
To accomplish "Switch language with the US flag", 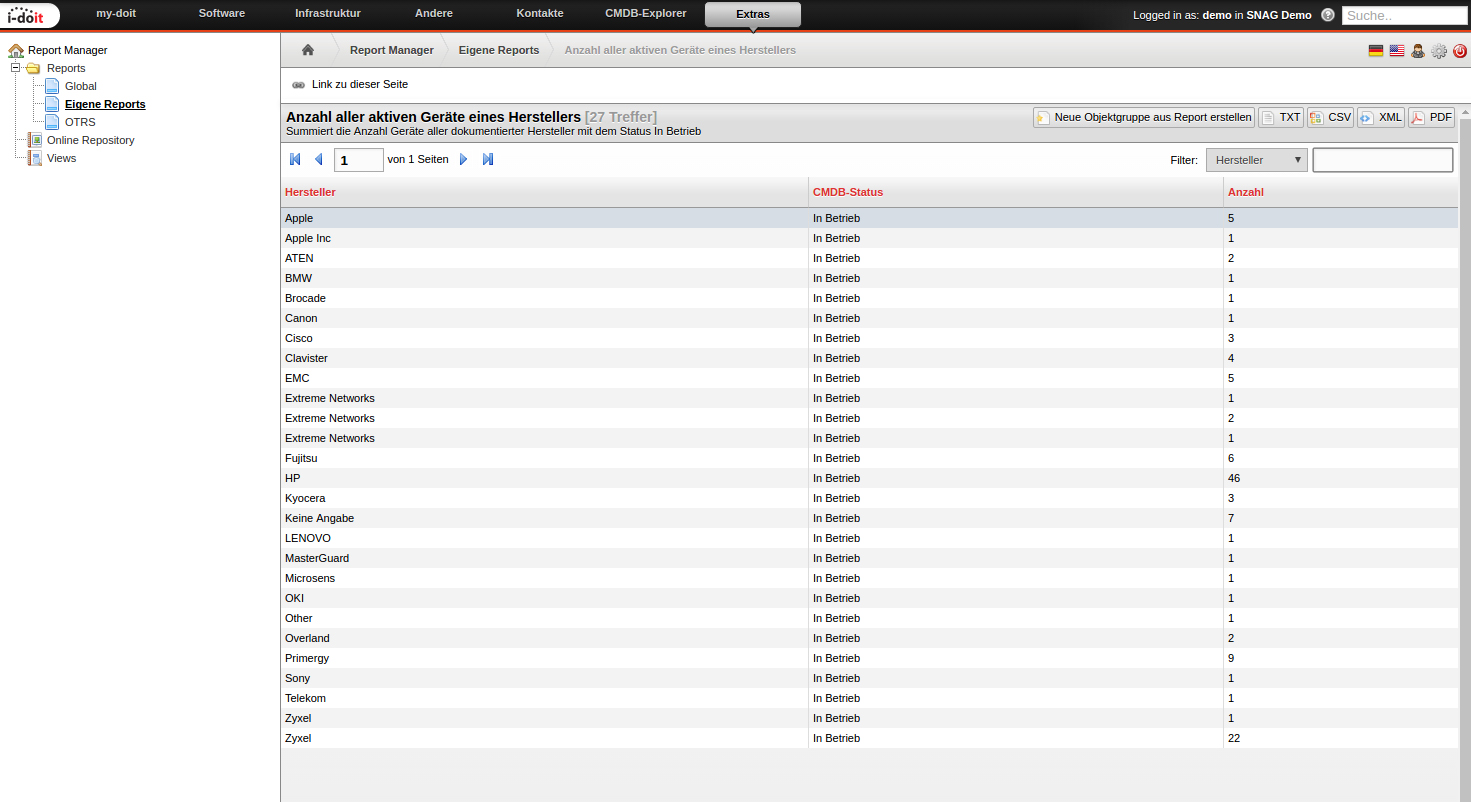I will [x=1397, y=51].
